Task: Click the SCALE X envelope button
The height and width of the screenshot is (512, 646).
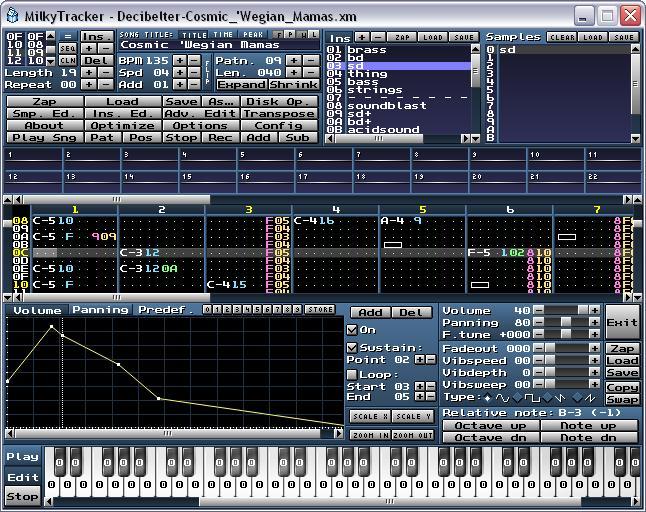Action: coord(369,416)
